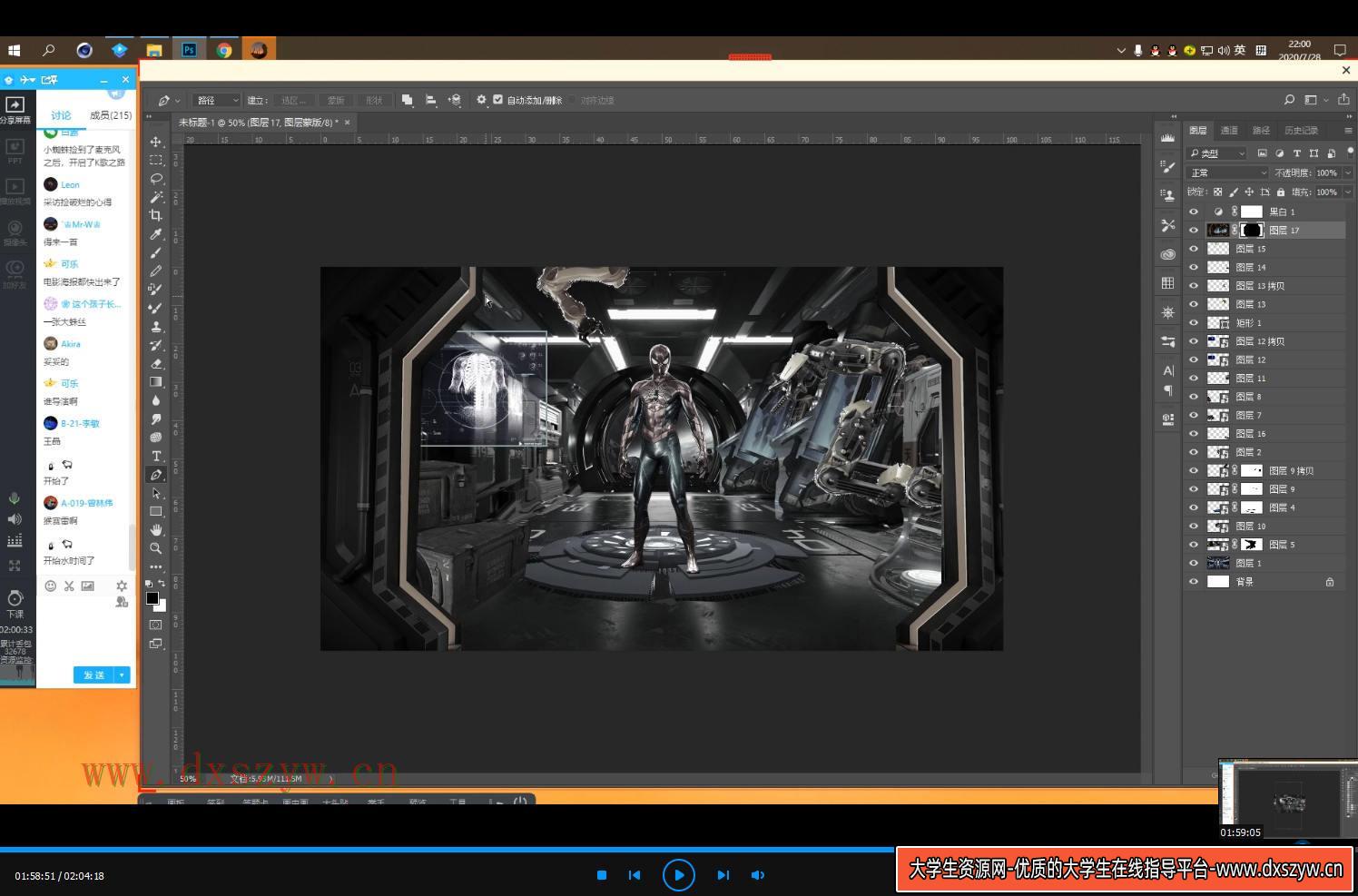Toggle lock all icon in layers panel

[1281, 192]
